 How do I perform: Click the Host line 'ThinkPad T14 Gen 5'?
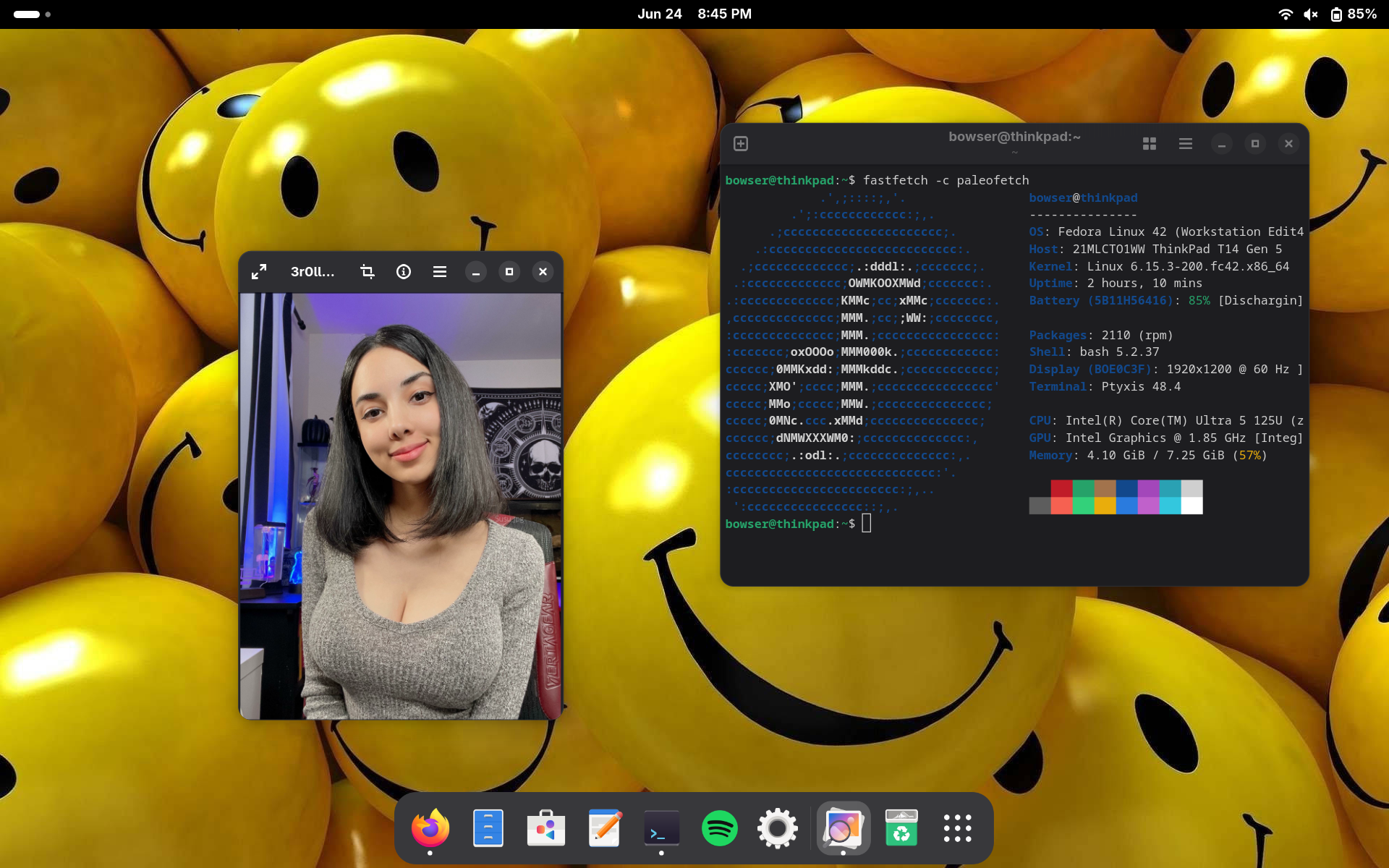(x=1155, y=249)
